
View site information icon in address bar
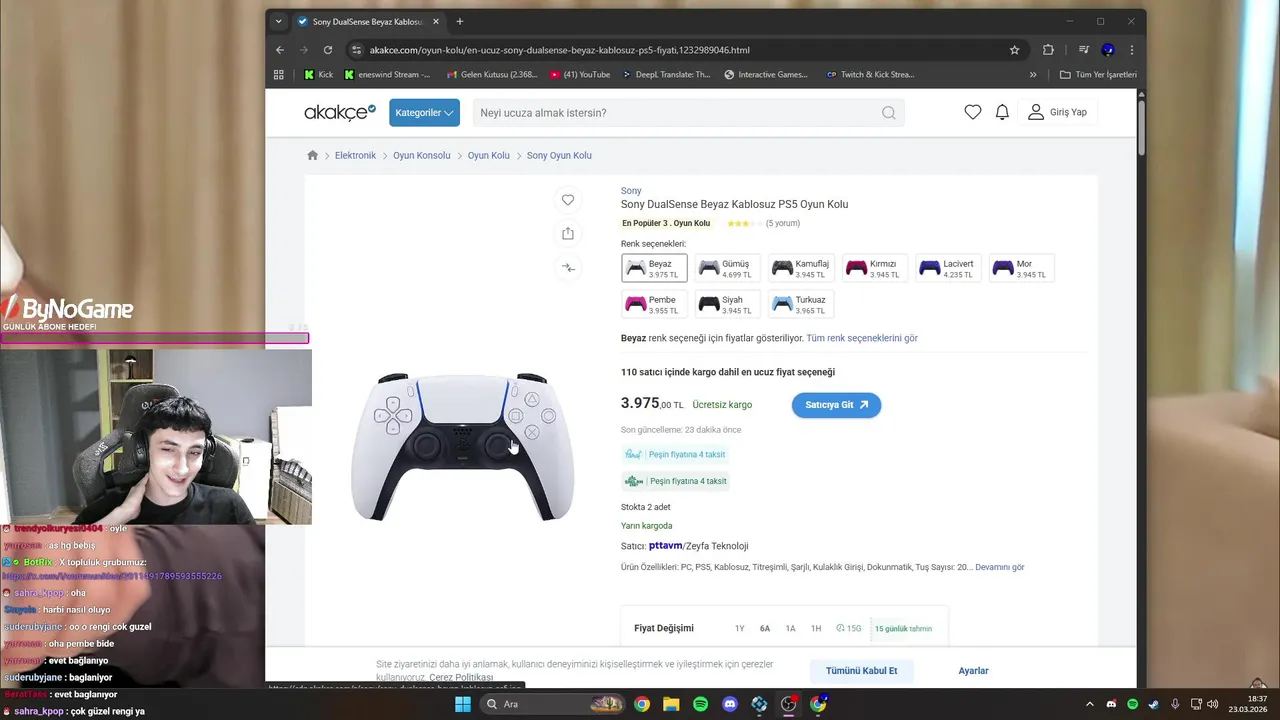click(x=357, y=50)
